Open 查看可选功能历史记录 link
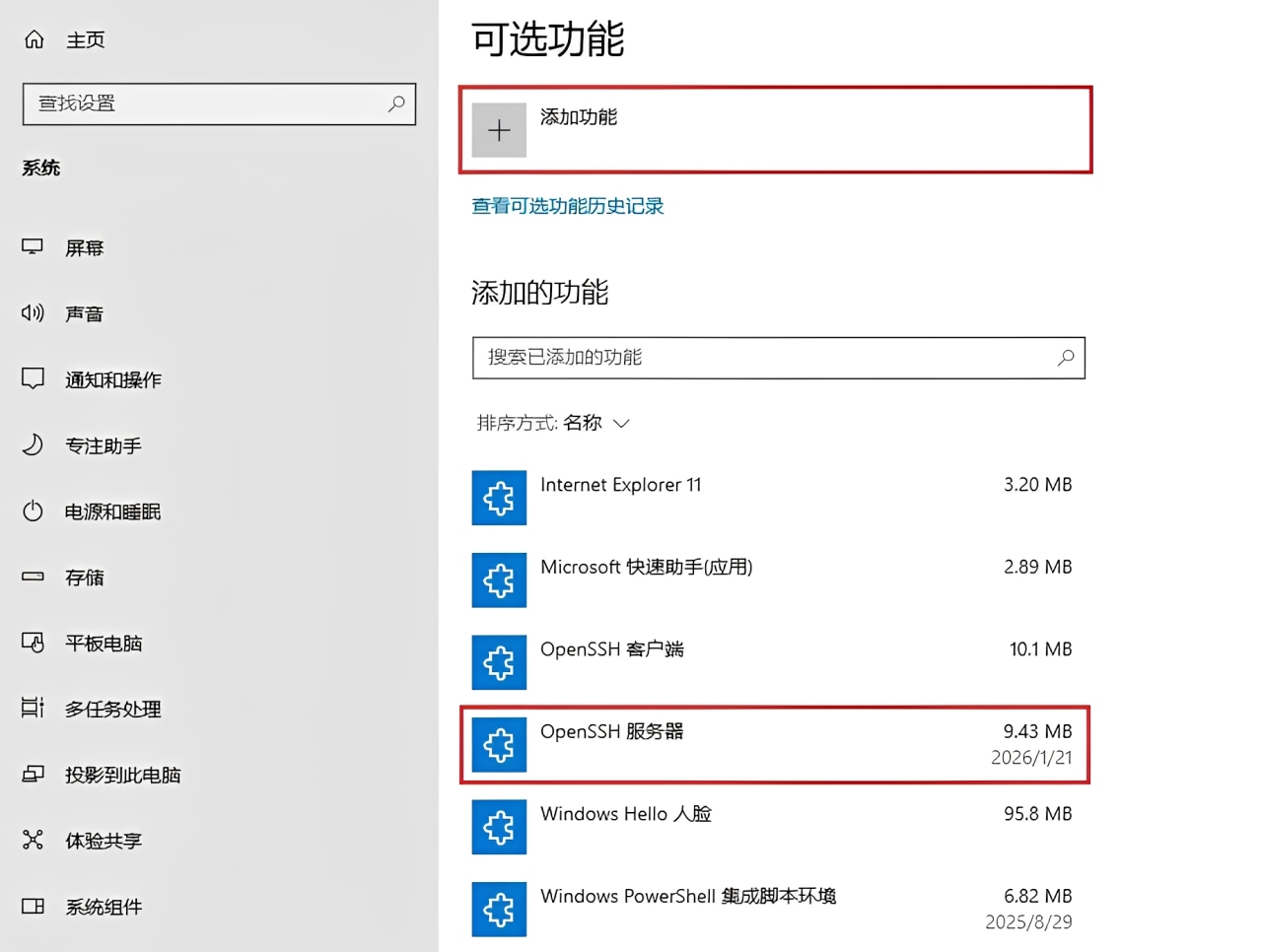Image resolution: width=1262 pixels, height=952 pixels. 568,207
